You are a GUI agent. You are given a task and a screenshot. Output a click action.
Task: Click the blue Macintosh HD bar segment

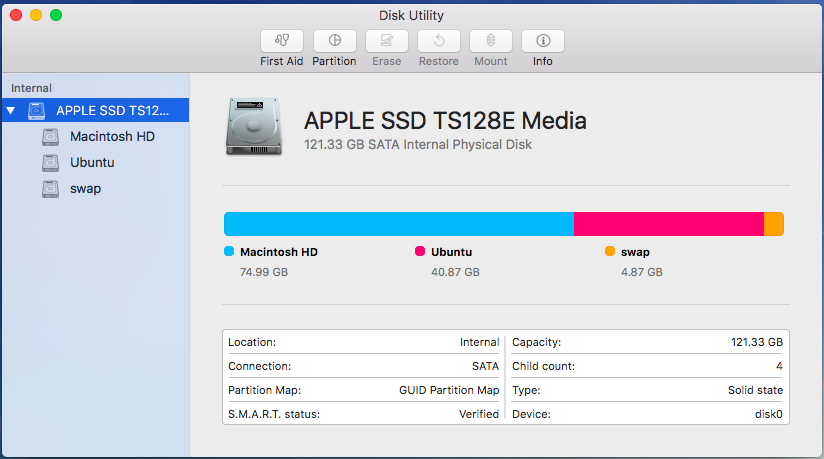coord(399,224)
